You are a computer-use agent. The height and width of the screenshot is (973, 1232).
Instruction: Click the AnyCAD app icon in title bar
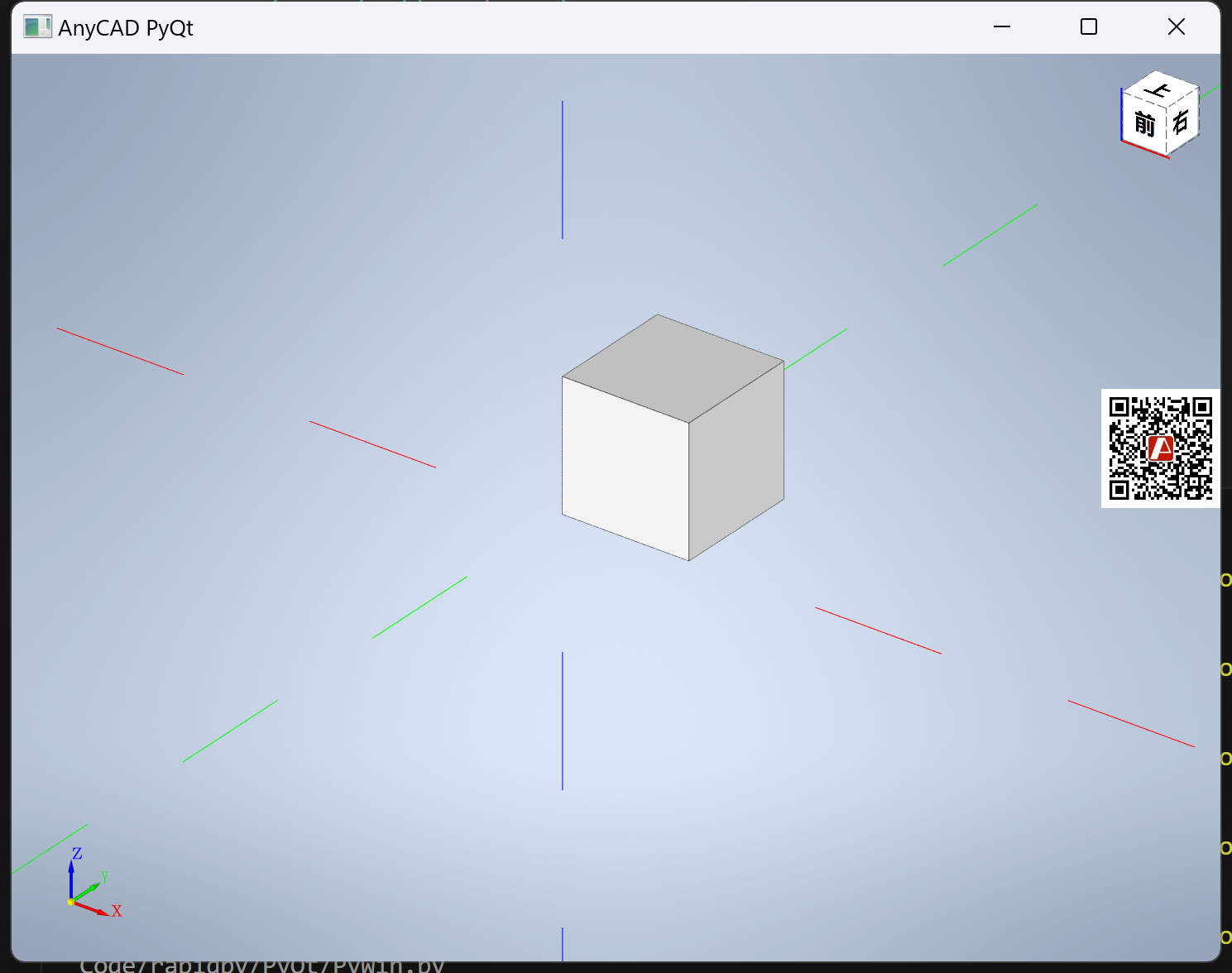[37, 27]
